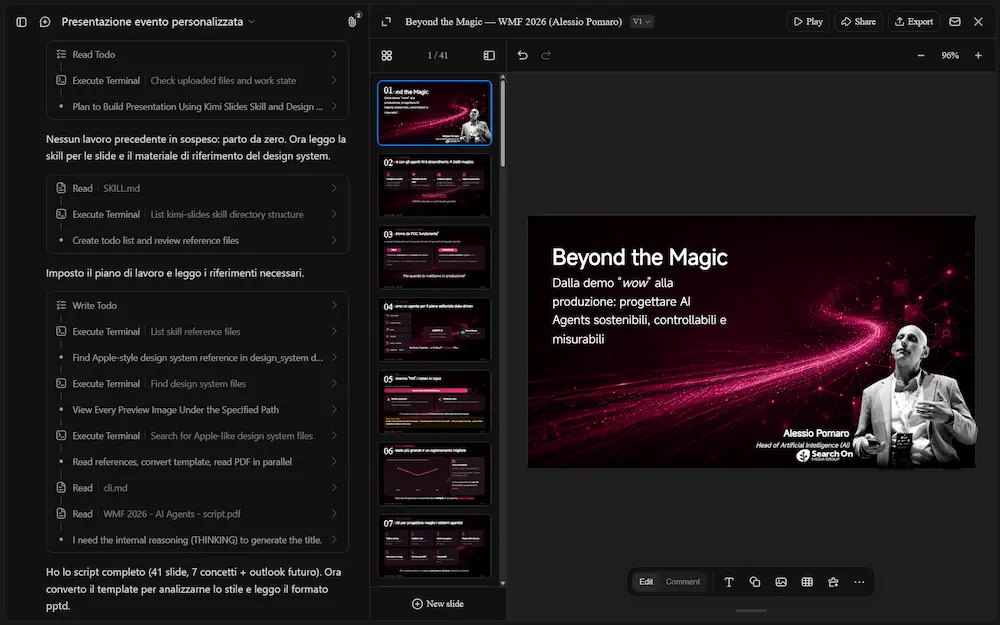Image resolution: width=1000 pixels, height=625 pixels.
Task: Click the 96% zoom level value
Action: [x=950, y=55]
